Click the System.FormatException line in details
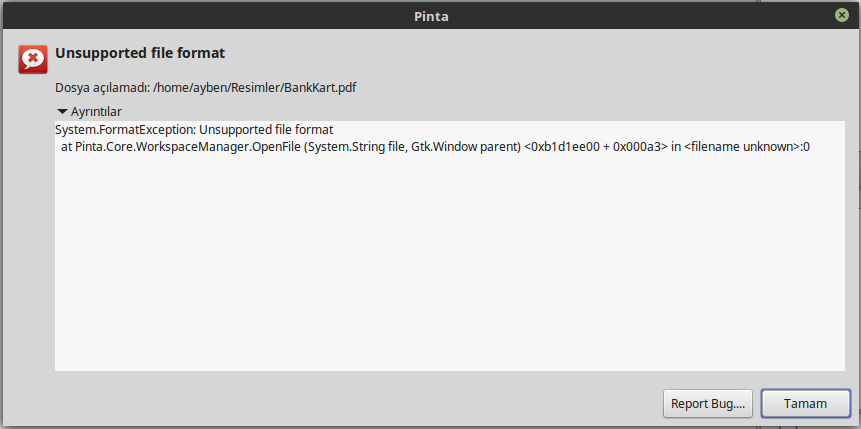The width and height of the screenshot is (861, 429). click(x=194, y=130)
